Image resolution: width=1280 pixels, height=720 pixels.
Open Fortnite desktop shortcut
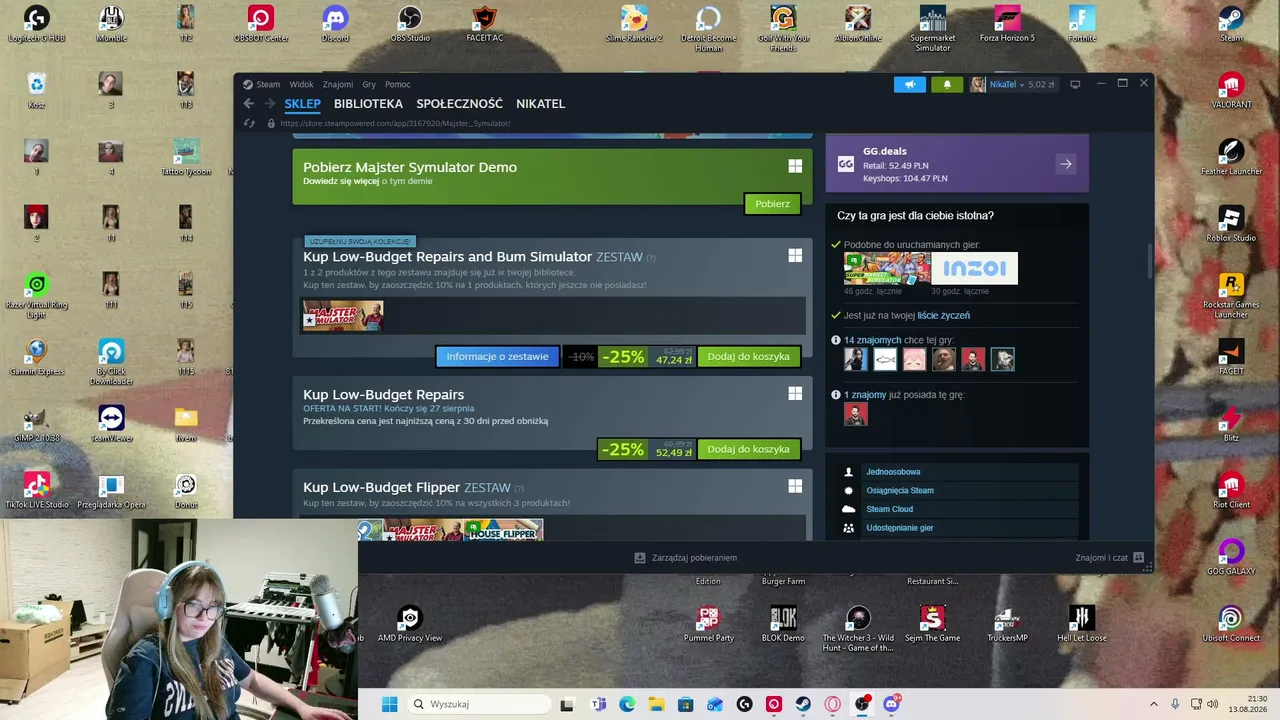pyautogui.click(x=1081, y=25)
